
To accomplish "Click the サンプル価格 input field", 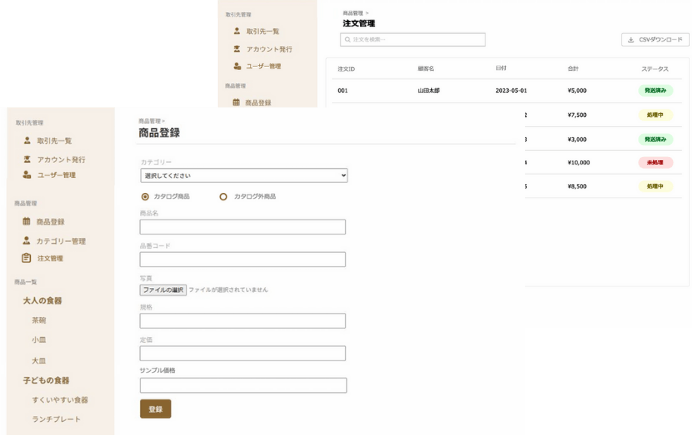I will pos(242,385).
